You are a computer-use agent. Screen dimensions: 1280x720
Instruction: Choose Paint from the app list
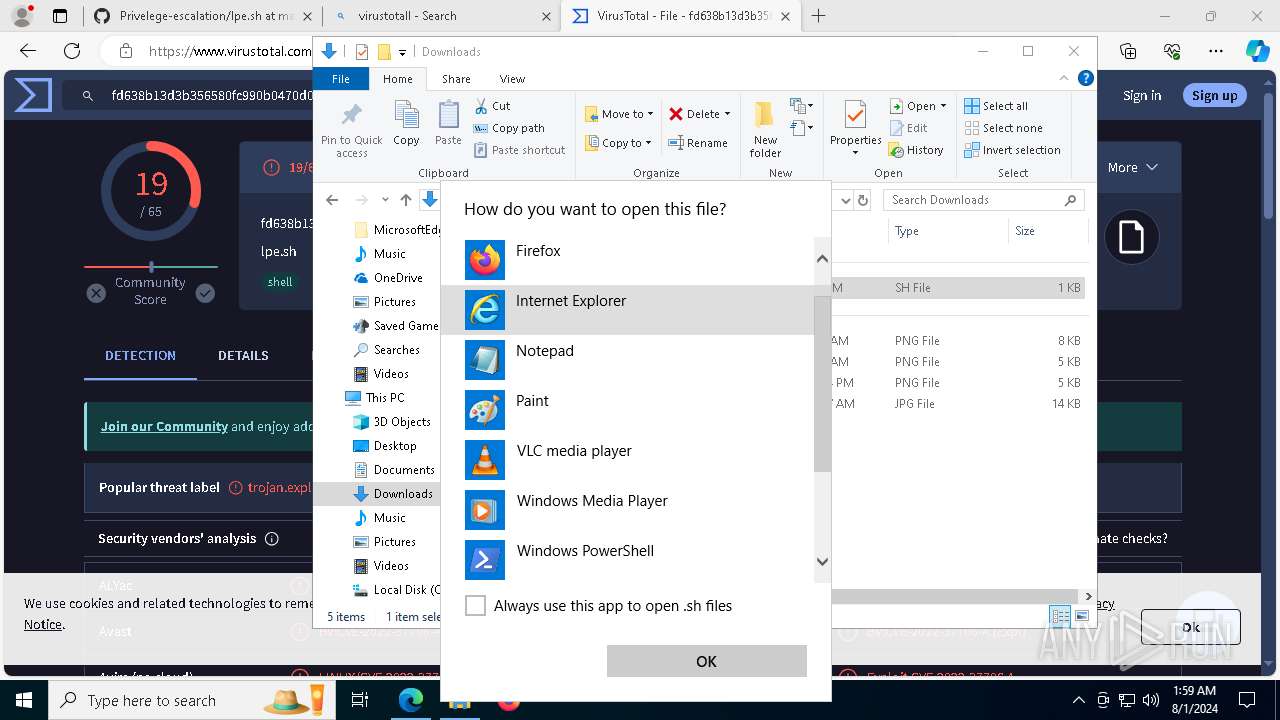click(628, 410)
